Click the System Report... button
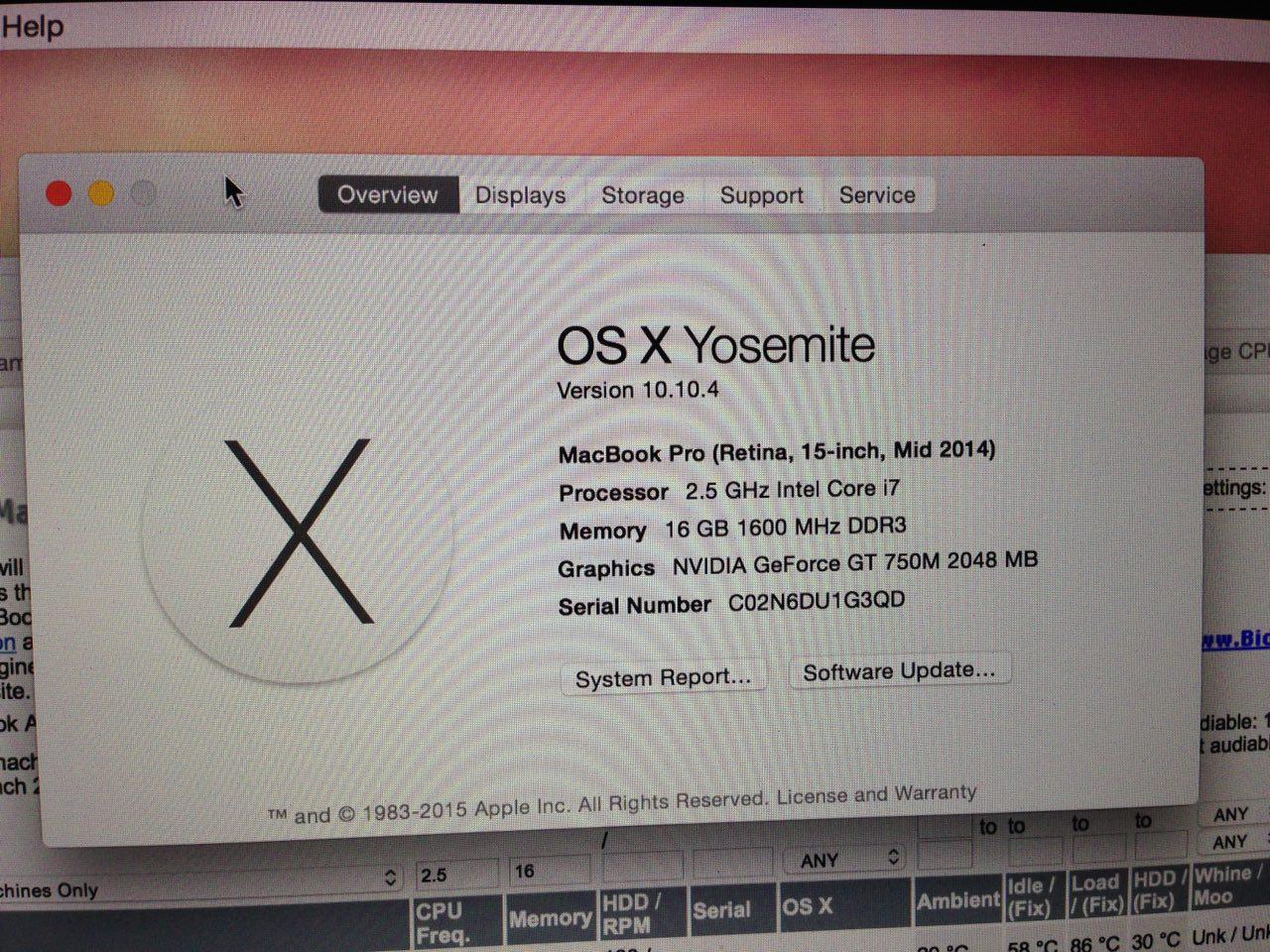This screenshot has width=1270, height=952. pos(663,678)
